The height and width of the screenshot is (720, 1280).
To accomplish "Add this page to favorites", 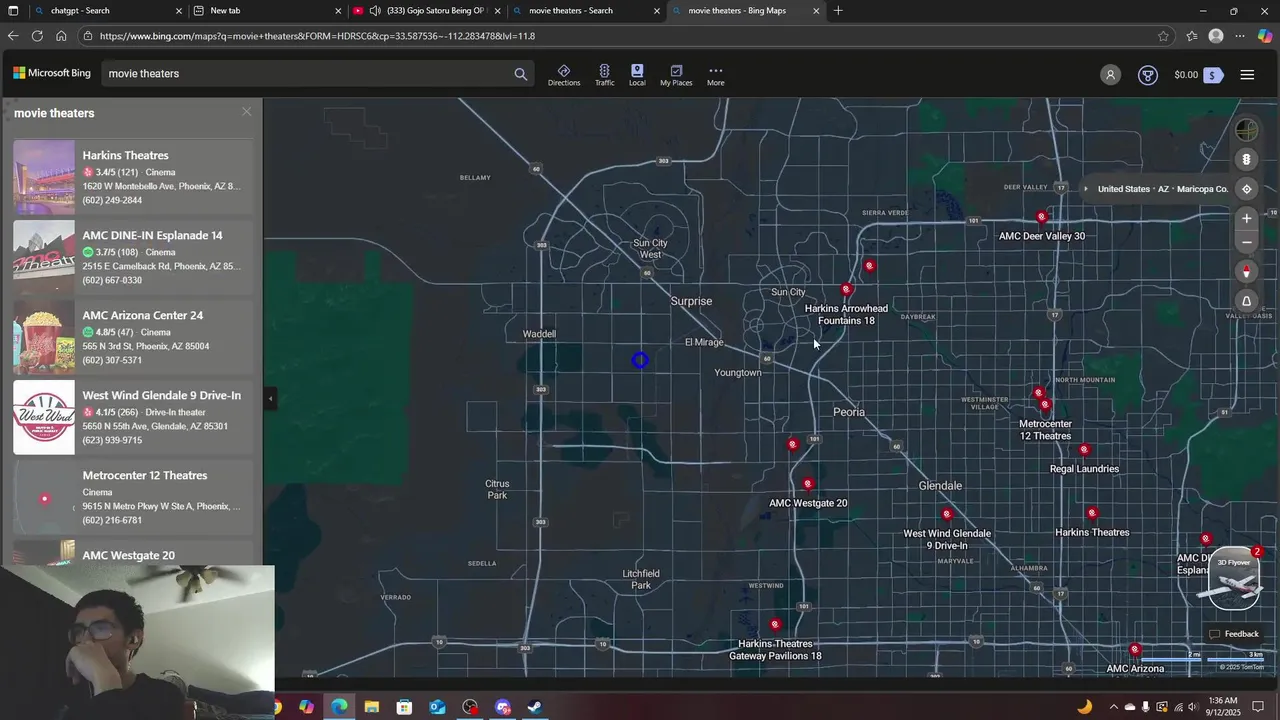I will pos(1163,36).
